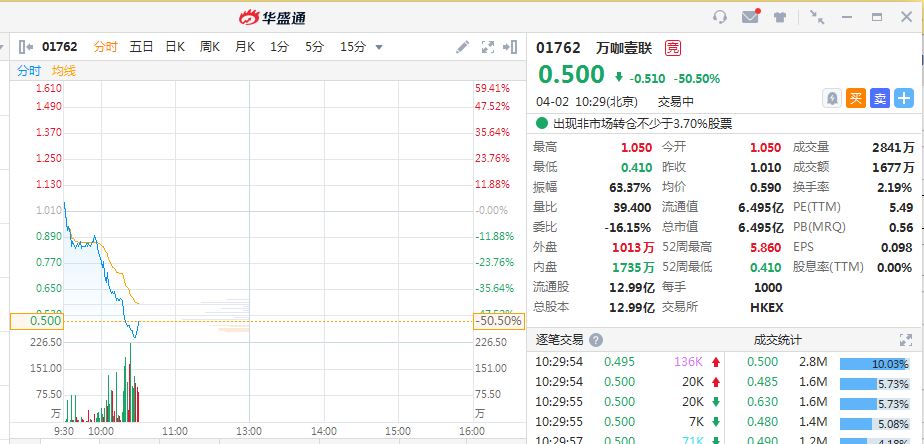Expand the trade statistics panel
The height and width of the screenshot is (444, 924).
906,340
